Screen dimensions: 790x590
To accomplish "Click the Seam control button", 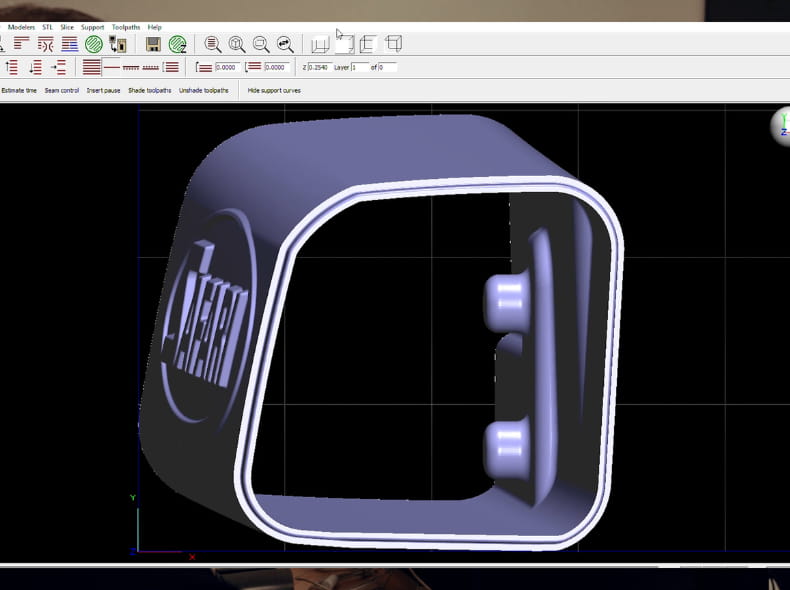I will click(62, 90).
